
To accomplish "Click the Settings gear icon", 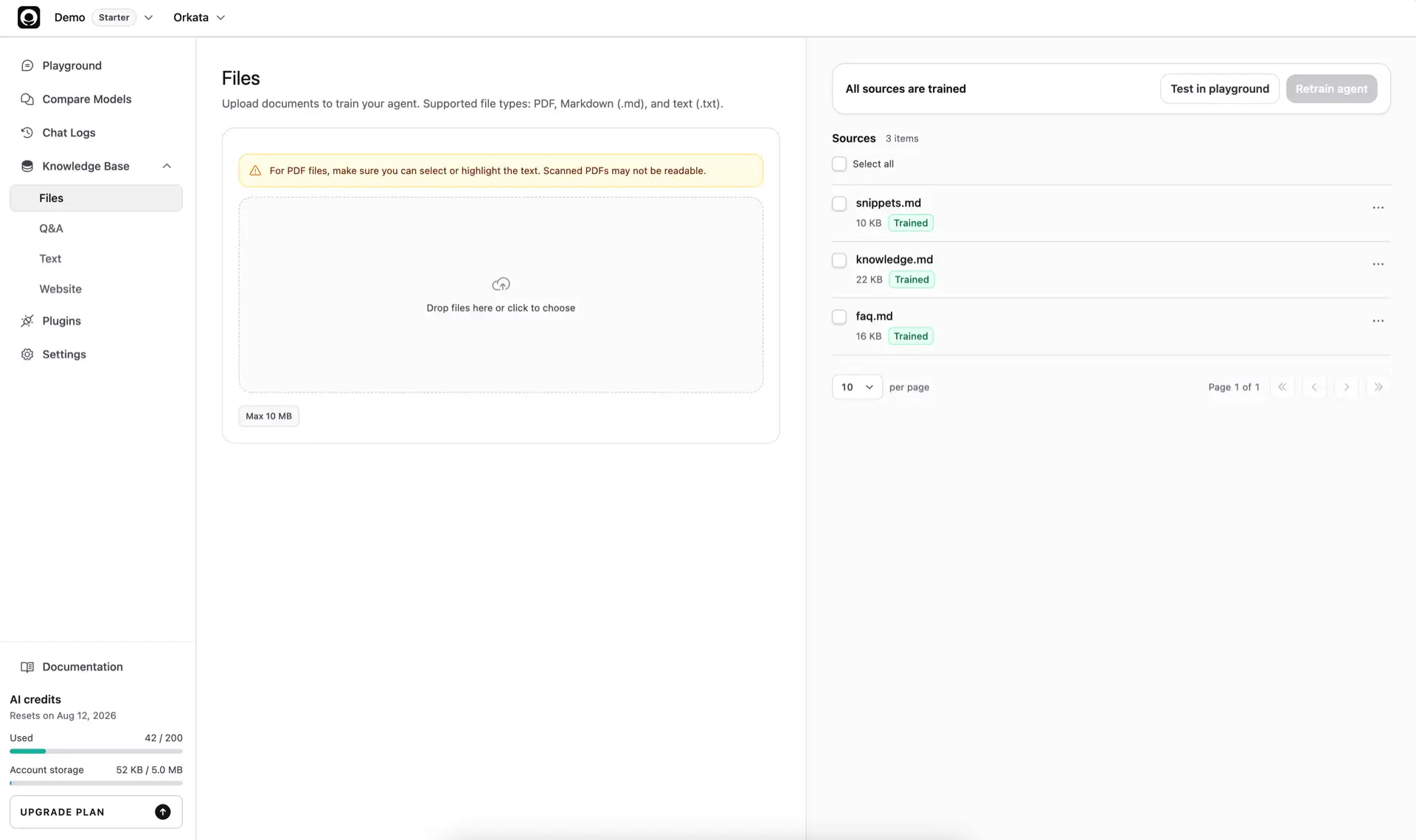I will pos(27,354).
